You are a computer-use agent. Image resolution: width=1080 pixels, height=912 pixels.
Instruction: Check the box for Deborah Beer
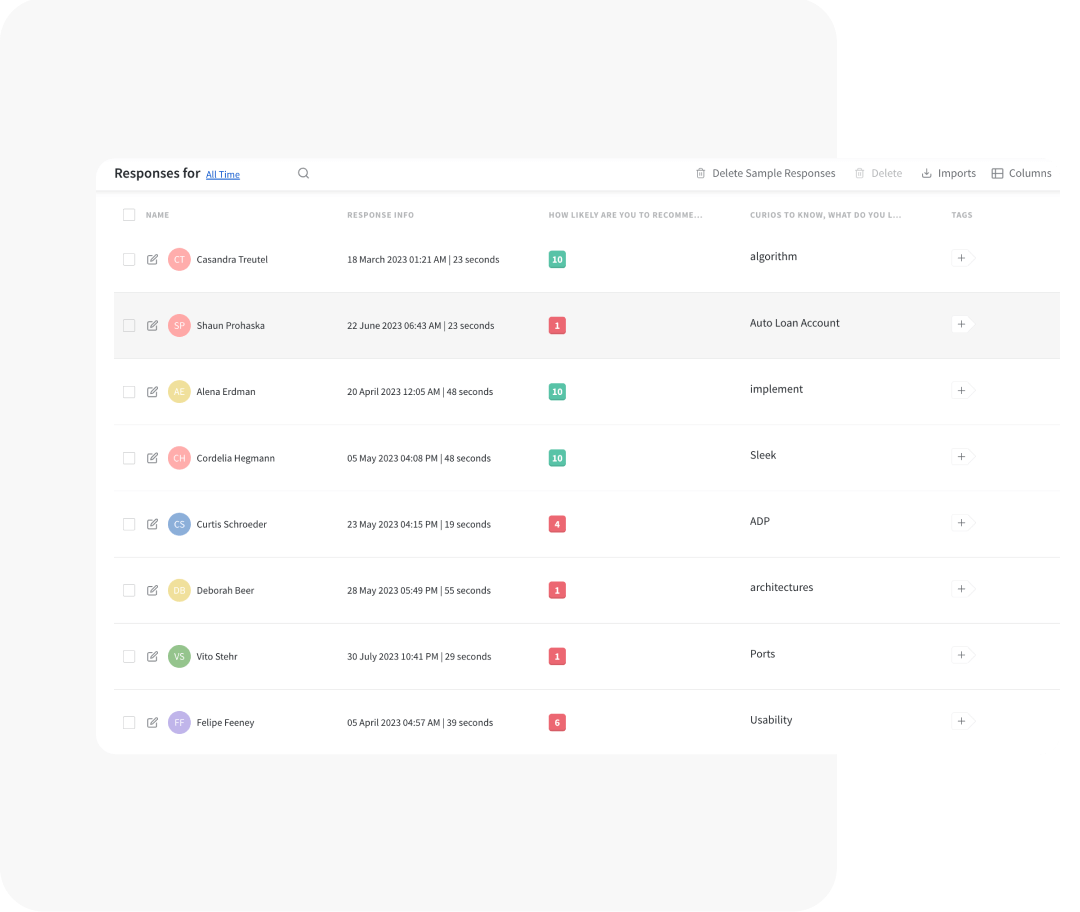(x=129, y=590)
